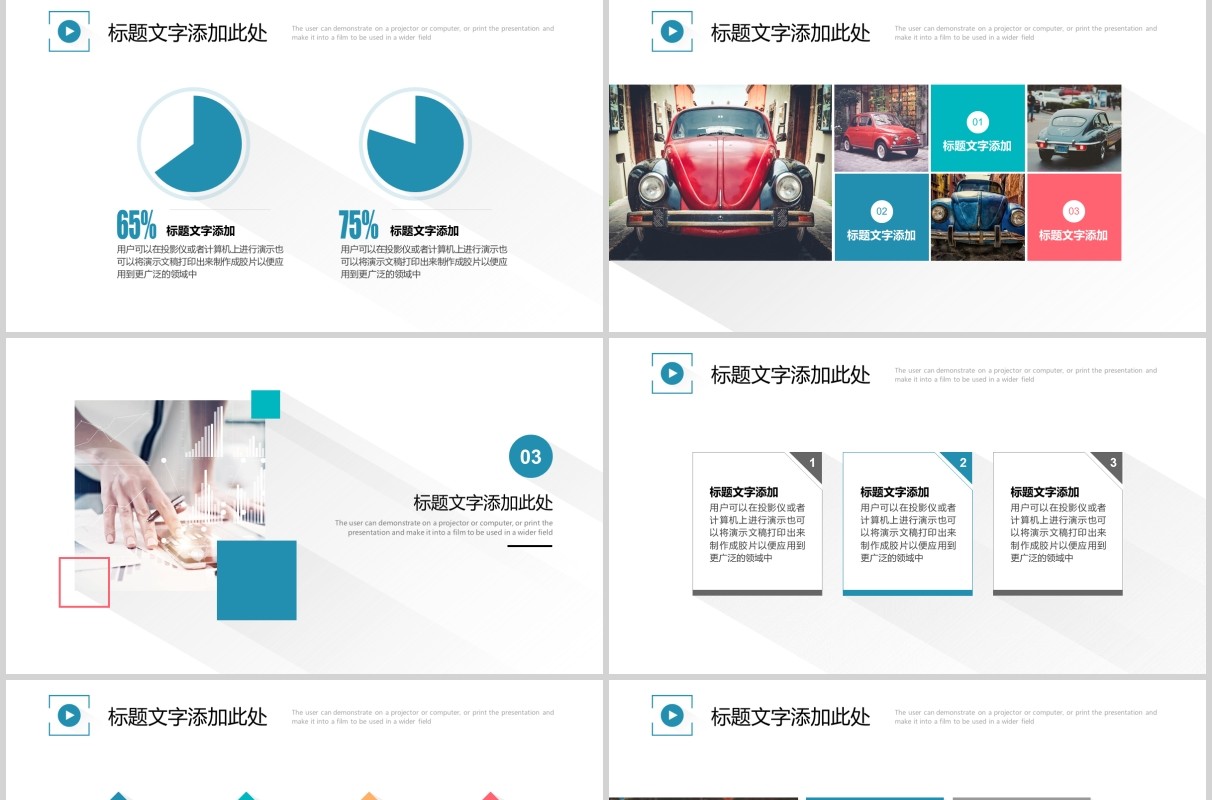Select the large blue square below the photo
The height and width of the screenshot is (800, 1212).
(257, 580)
